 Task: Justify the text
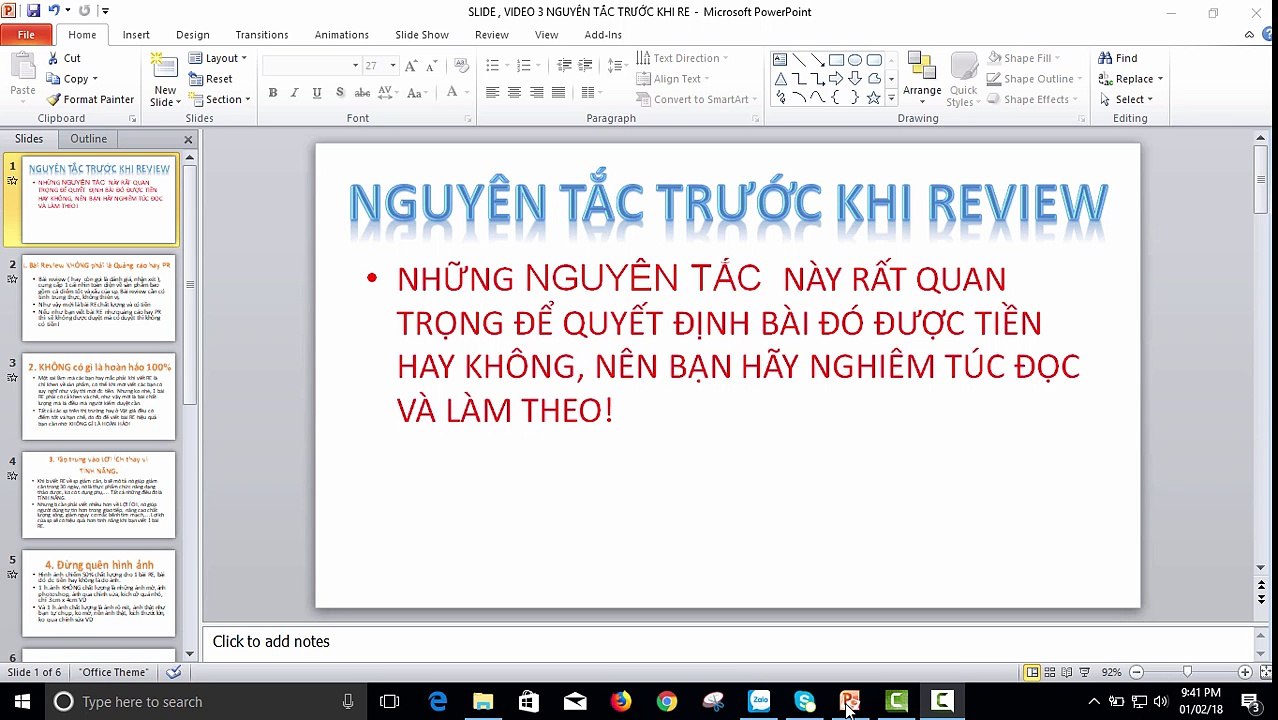[x=558, y=92]
